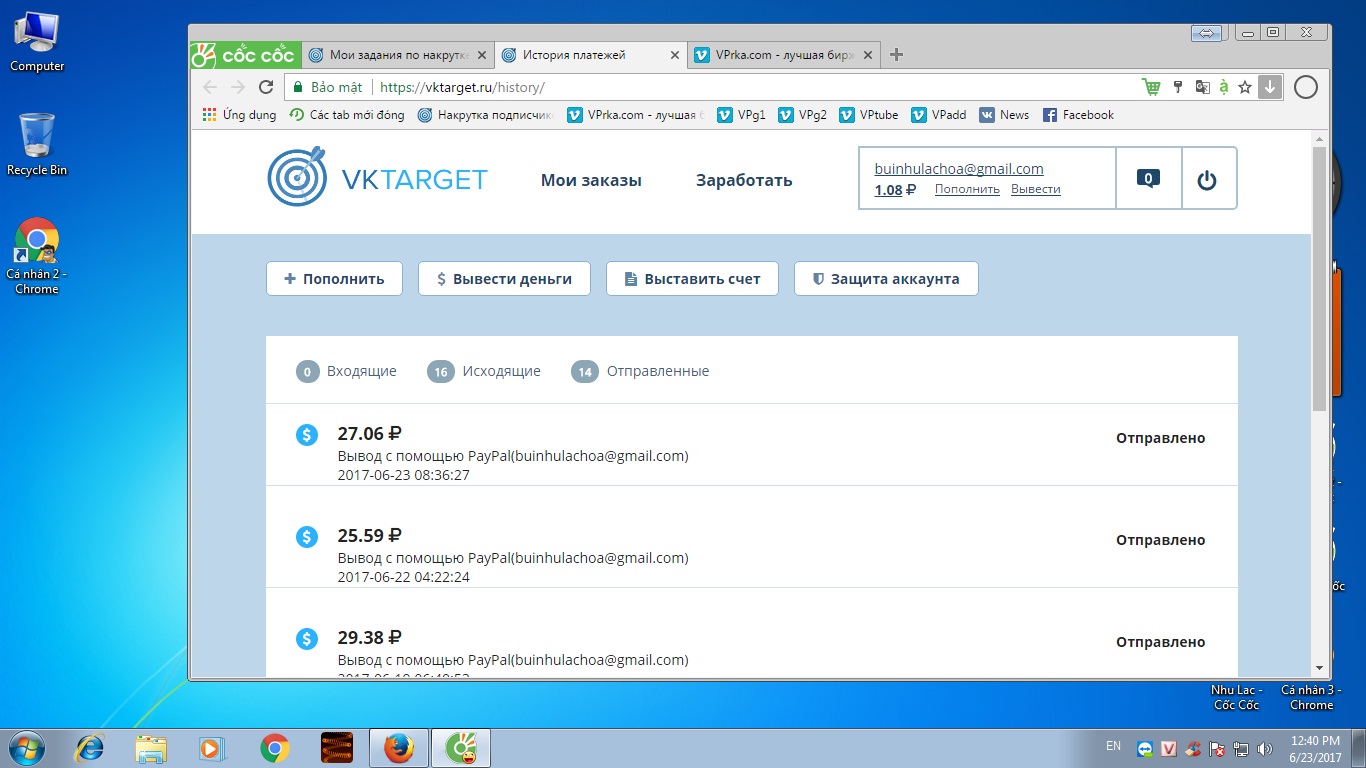Open the VPg1 bookmark
The width and height of the screenshot is (1366, 768).
point(741,115)
